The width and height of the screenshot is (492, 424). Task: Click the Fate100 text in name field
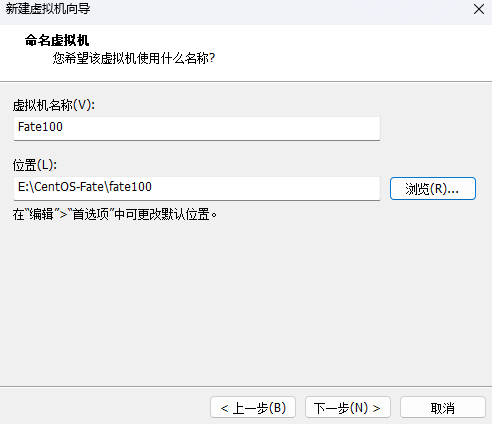point(40,127)
